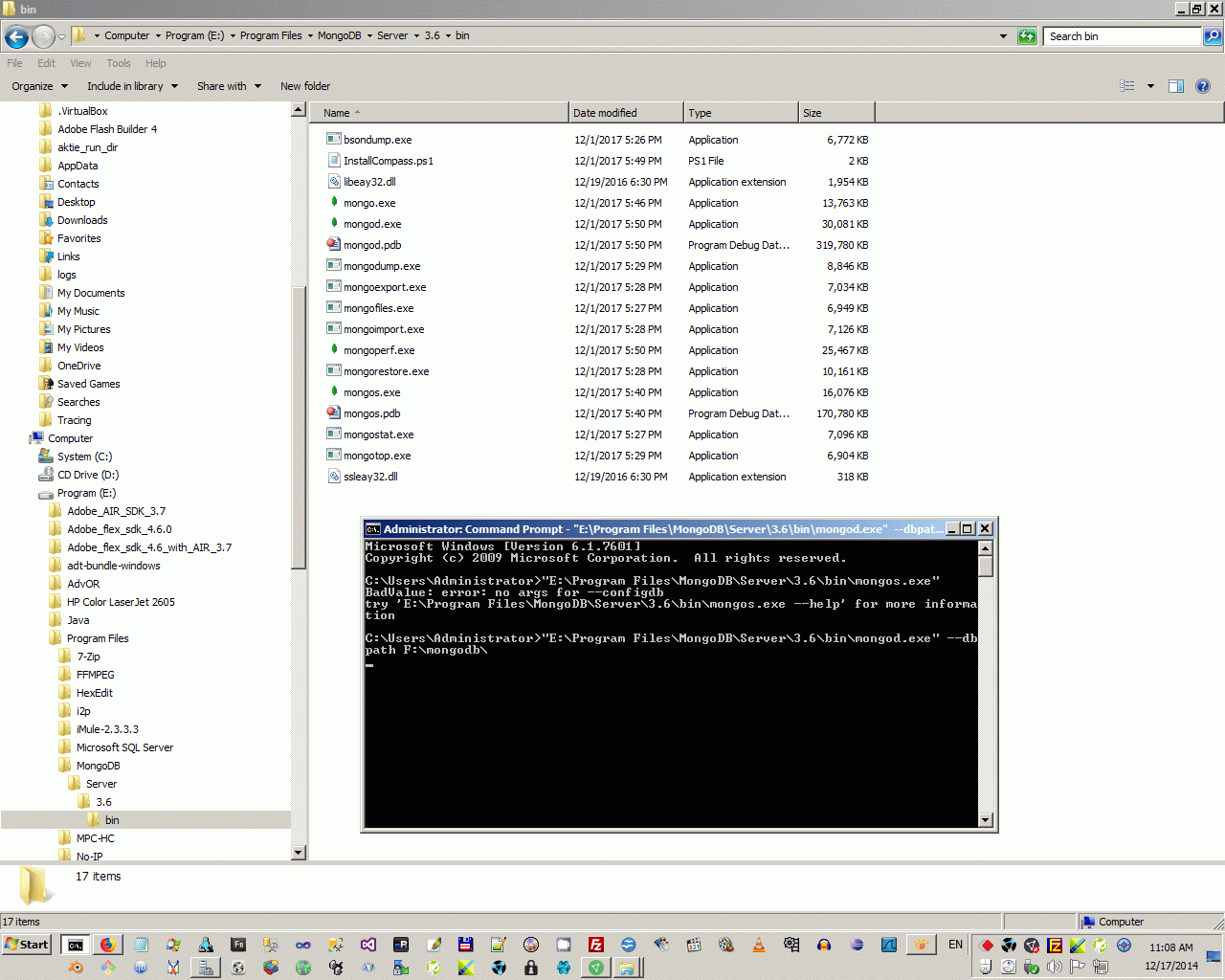This screenshot has width=1225, height=980.
Task: Launch FileZilla from the taskbar
Action: 595,945
